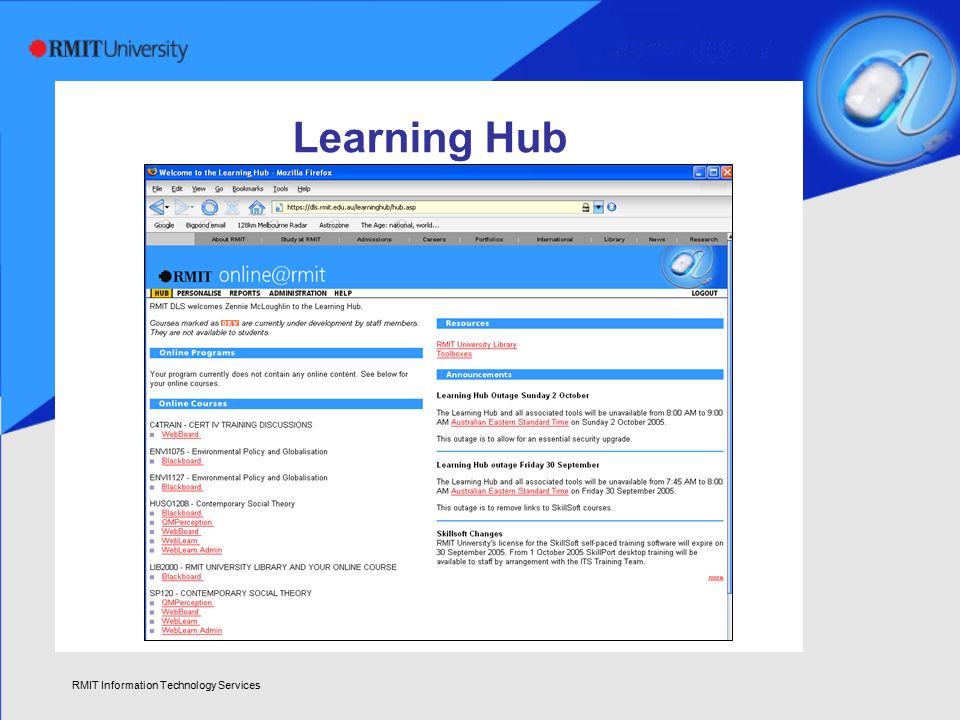Open the Tools menu
This screenshot has height=720, width=960.
[280, 189]
